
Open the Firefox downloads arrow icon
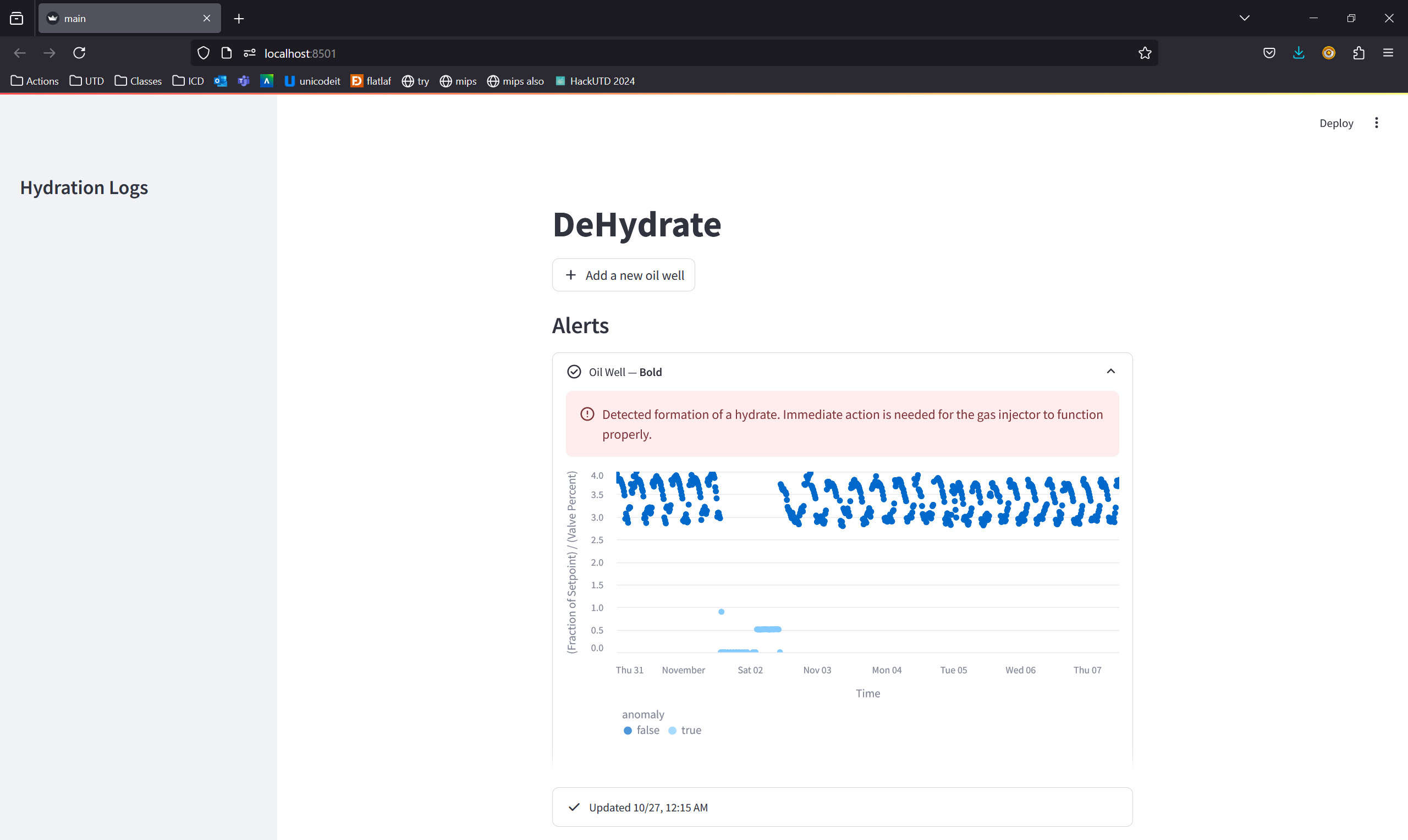tap(1298, 53)
